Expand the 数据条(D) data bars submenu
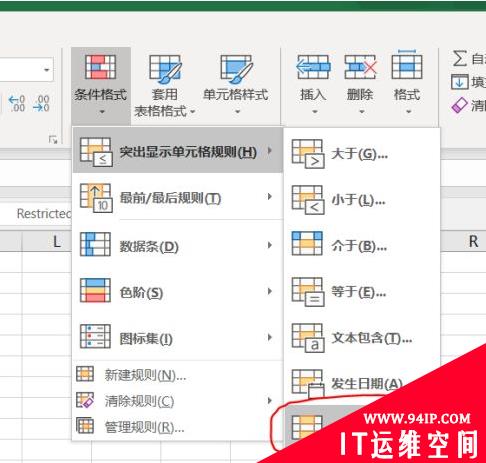 click(177, 246)
